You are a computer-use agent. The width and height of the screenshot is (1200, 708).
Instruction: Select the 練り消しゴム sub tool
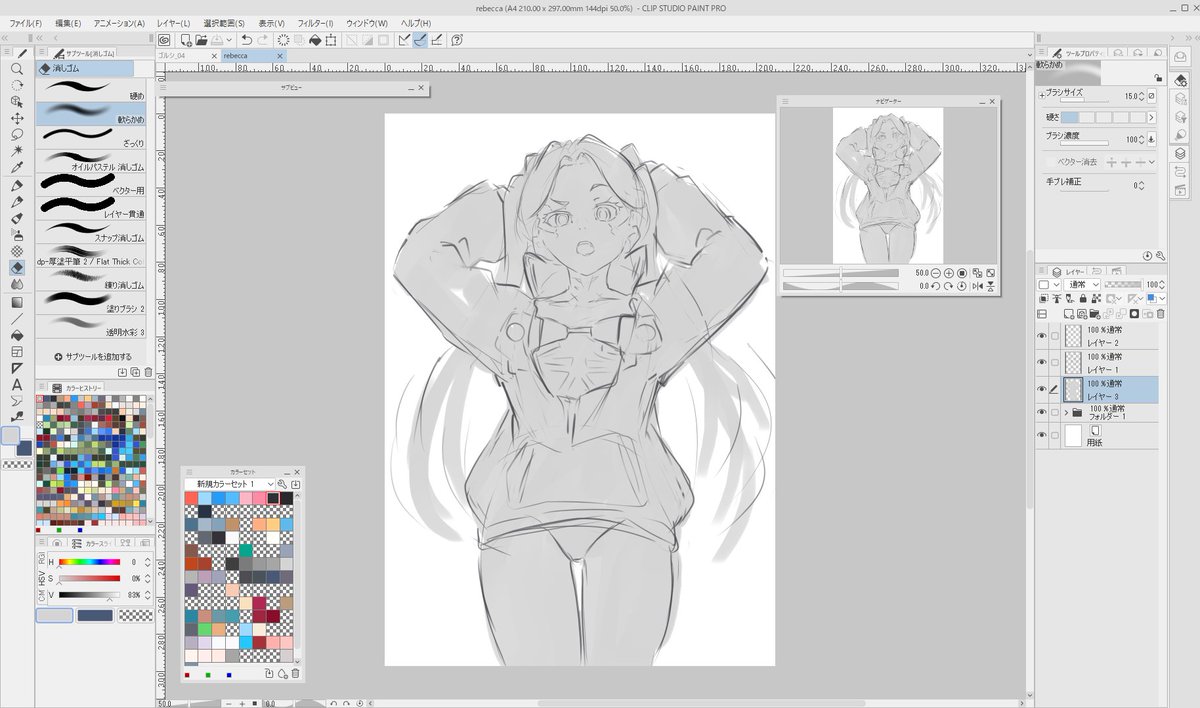[x=91, y=277]
